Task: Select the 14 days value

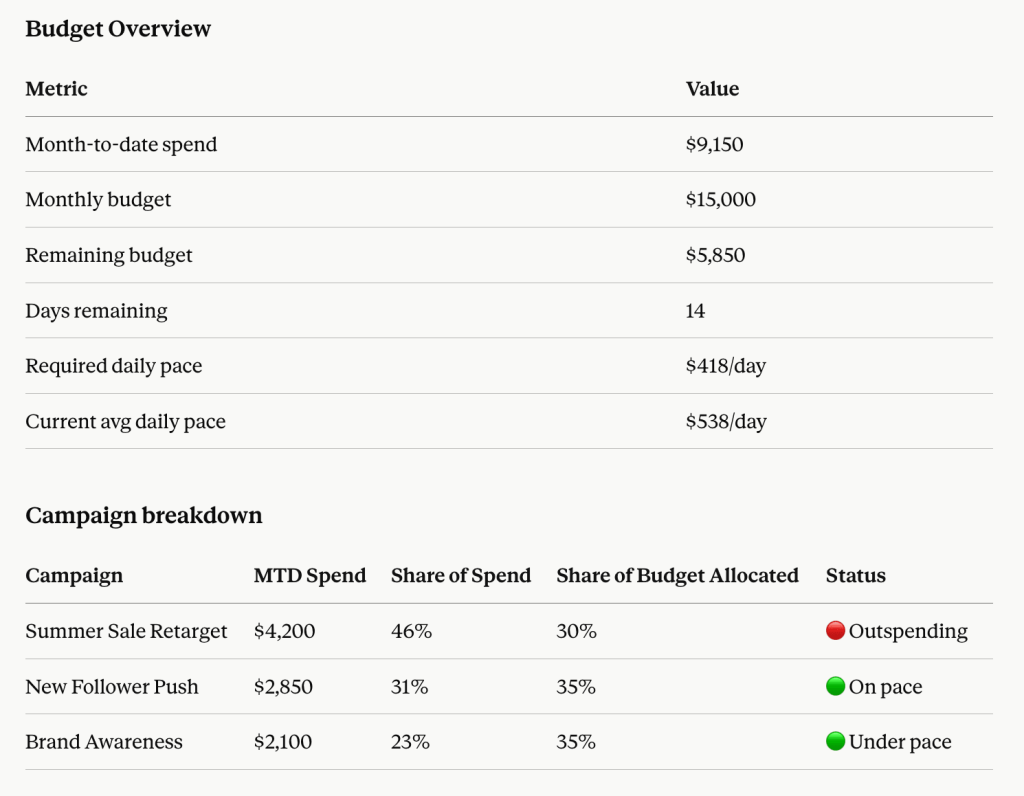Action: [696, 311]
